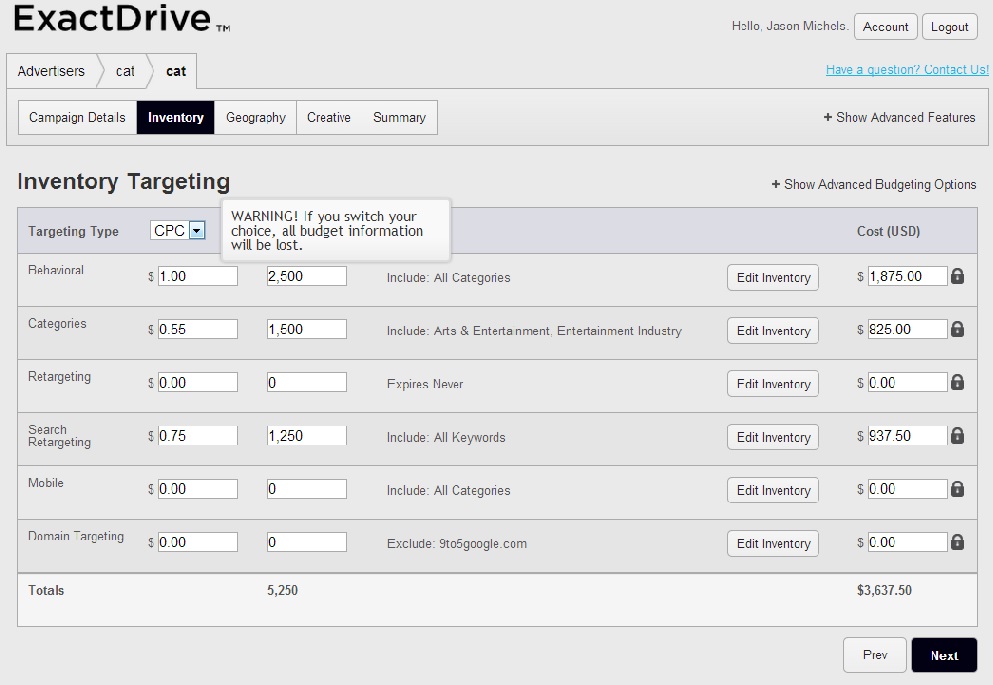Toggle the lock icon for Categories cost
993x685 pixels.
tap(957, 329)
